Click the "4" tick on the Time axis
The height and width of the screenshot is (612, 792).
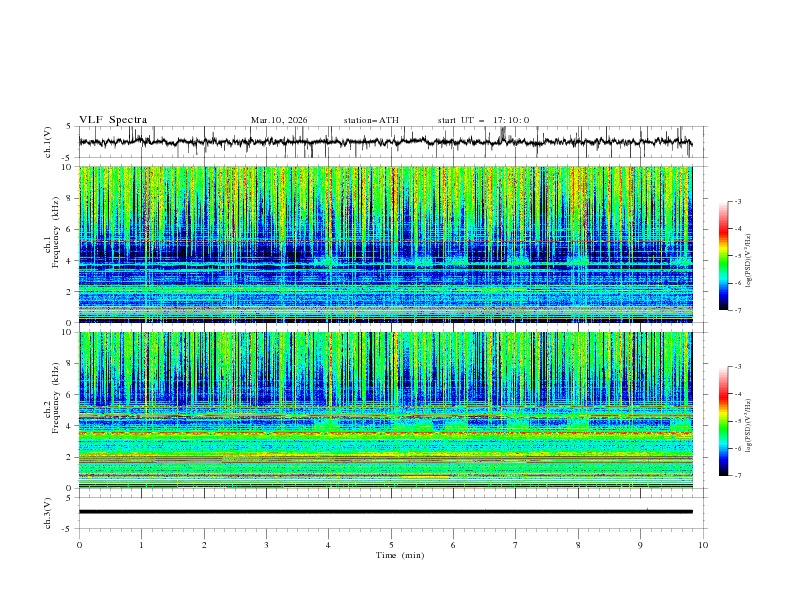coord(328,545)
